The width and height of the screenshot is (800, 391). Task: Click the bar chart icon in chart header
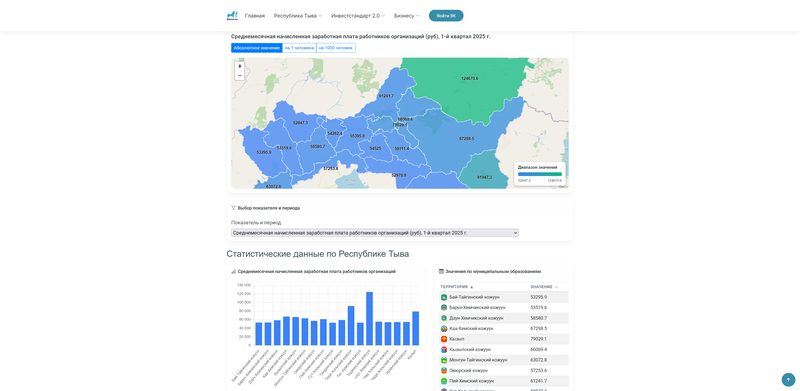(233, 272)
